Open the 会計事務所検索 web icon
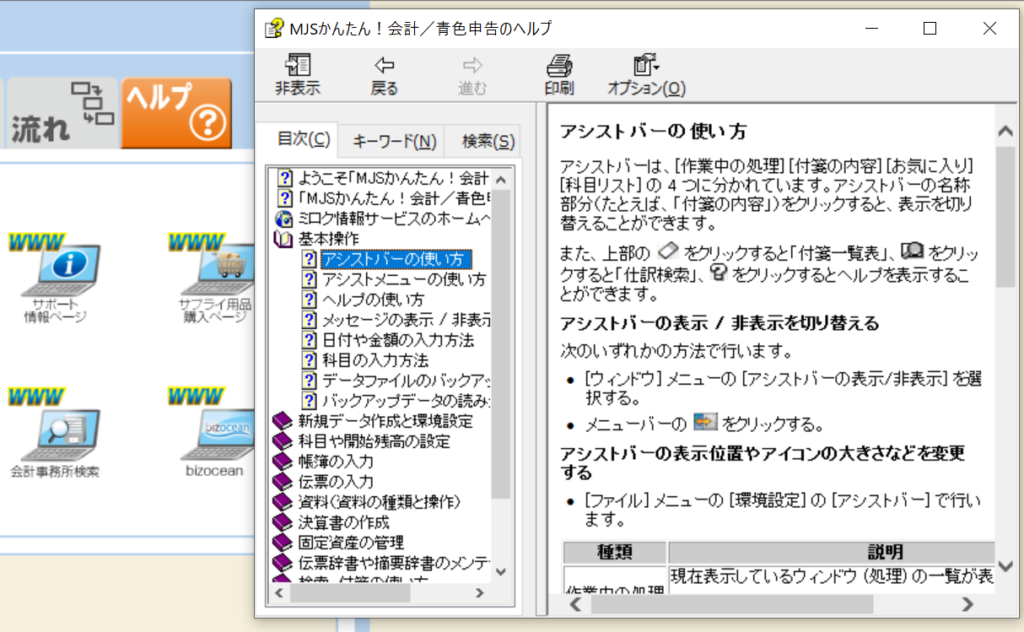The image size is (1024, 632). (55, 433)
